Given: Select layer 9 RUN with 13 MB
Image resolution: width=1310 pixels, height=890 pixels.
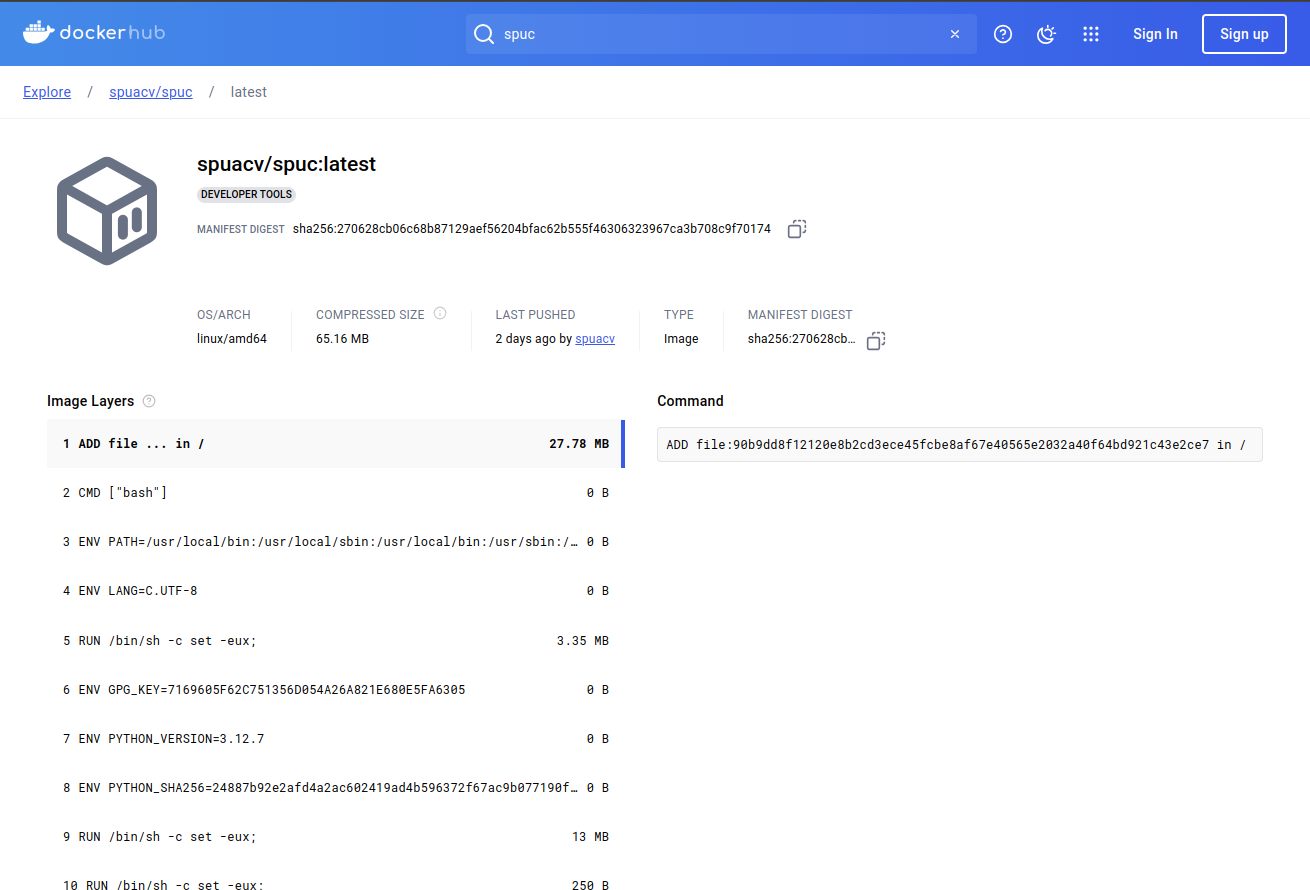Looking at the screenshot, I should coord(336,837).
